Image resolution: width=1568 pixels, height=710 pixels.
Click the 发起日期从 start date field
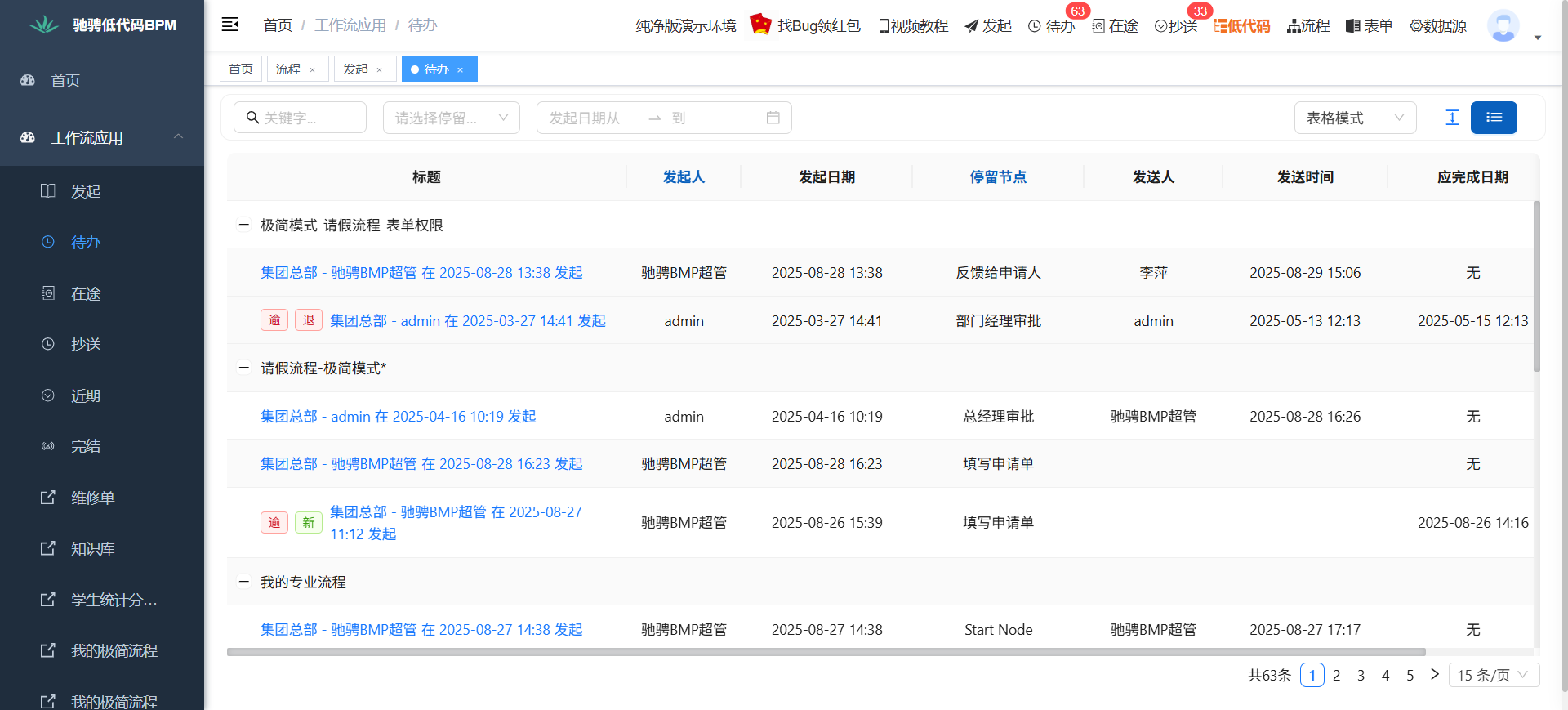(592, 118)
